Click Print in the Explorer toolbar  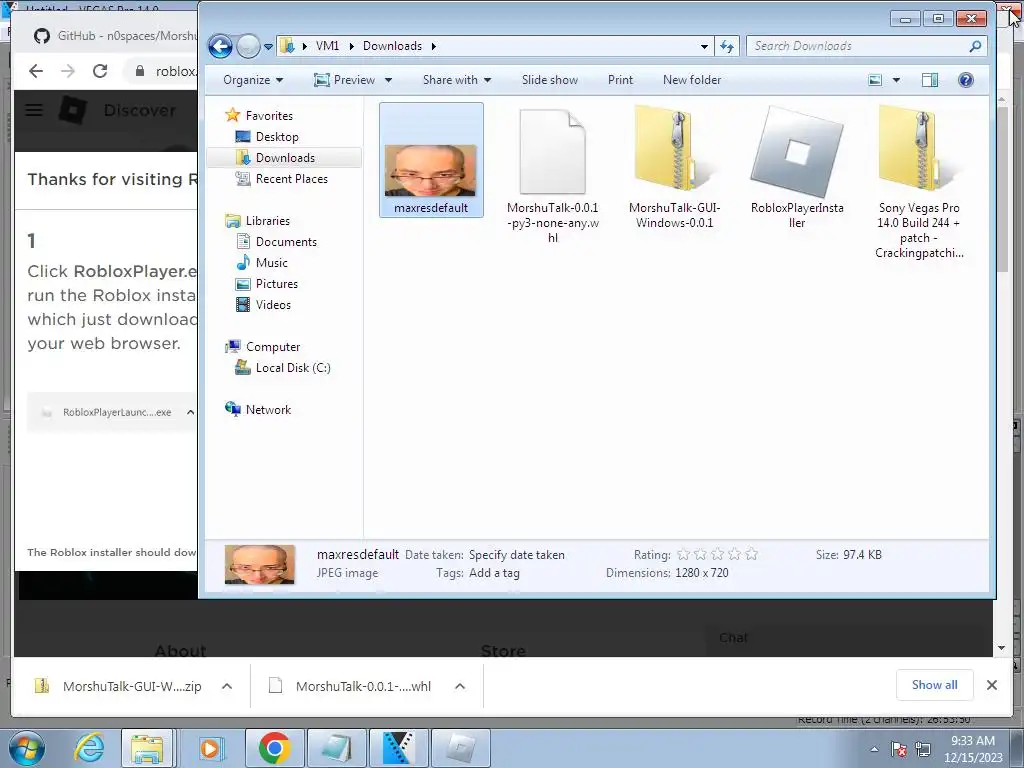point(620,80)
